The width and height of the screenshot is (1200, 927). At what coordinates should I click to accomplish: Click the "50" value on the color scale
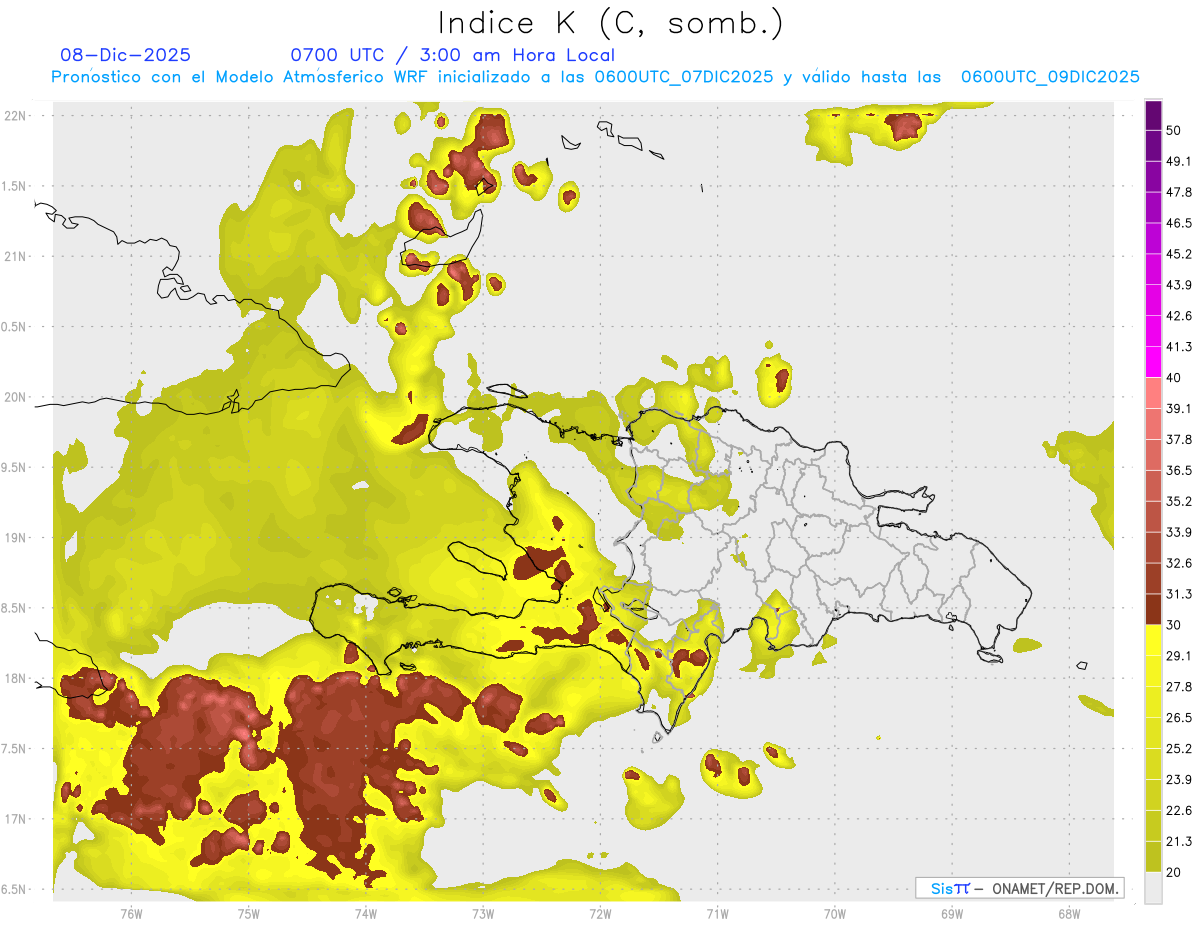pyautogui.click(x=1175, y=131)
